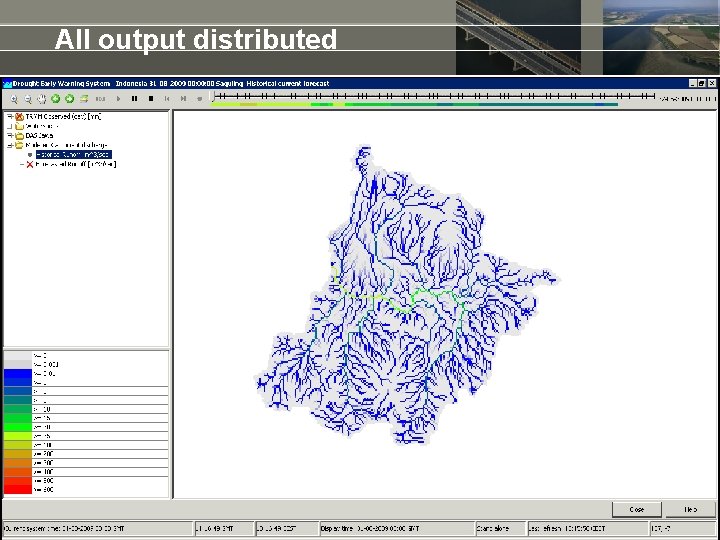720x540 pixels.
Task: Expand the TRMM Observed tree node
Action: (9, 117)
